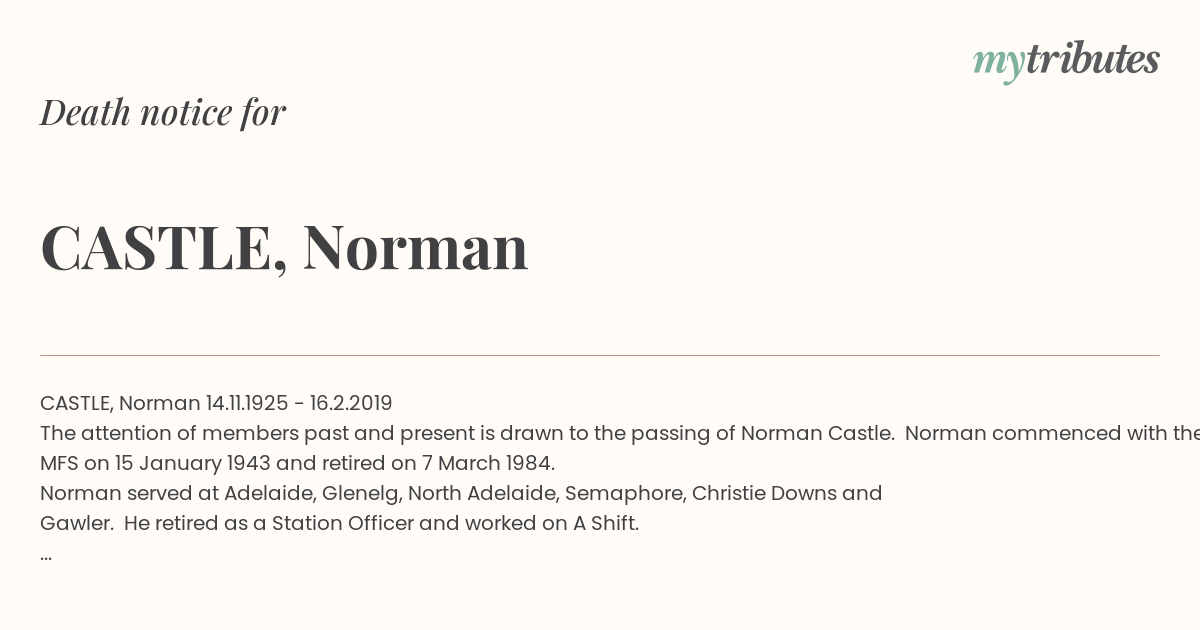Viewport: 1200px width, 630px height.
Task: Click the word 'CASTLE' in large title
Action: (157, 247)
